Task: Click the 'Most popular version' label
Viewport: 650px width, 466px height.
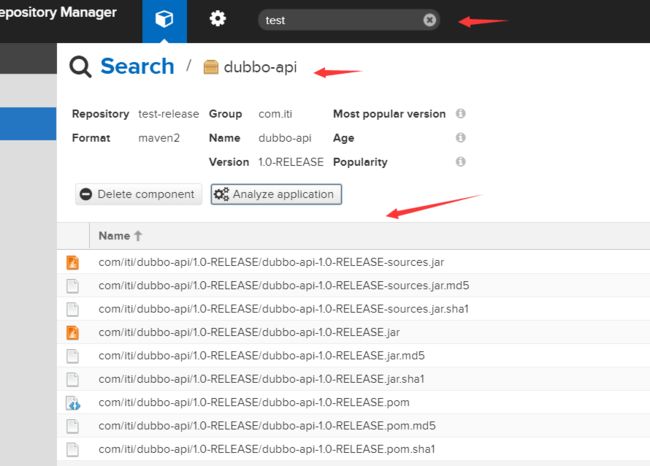Action: pos(389,114)
